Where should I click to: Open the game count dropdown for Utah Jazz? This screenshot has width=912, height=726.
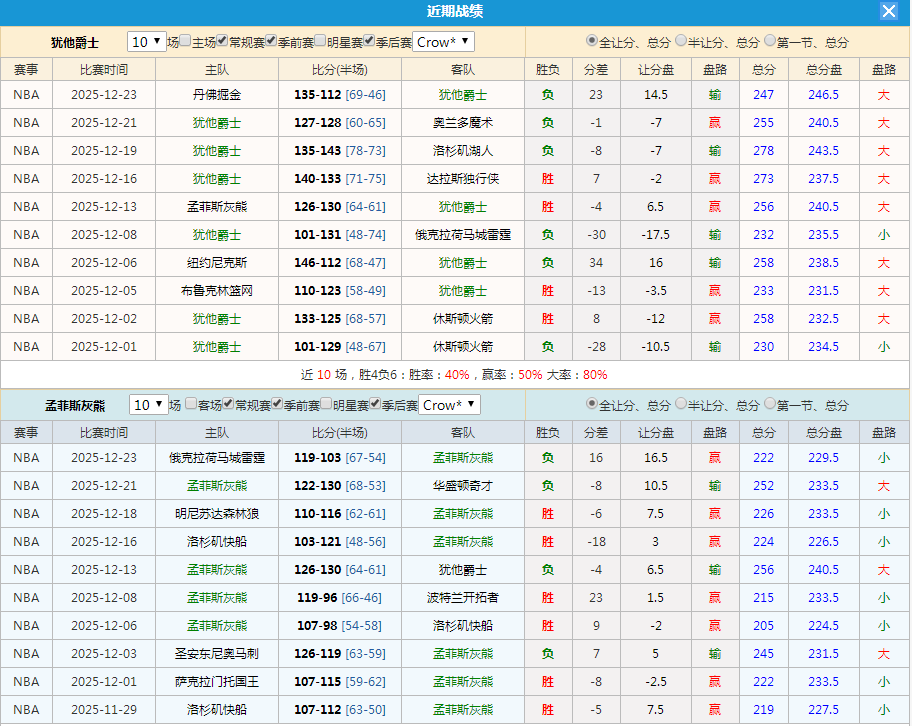145,42
